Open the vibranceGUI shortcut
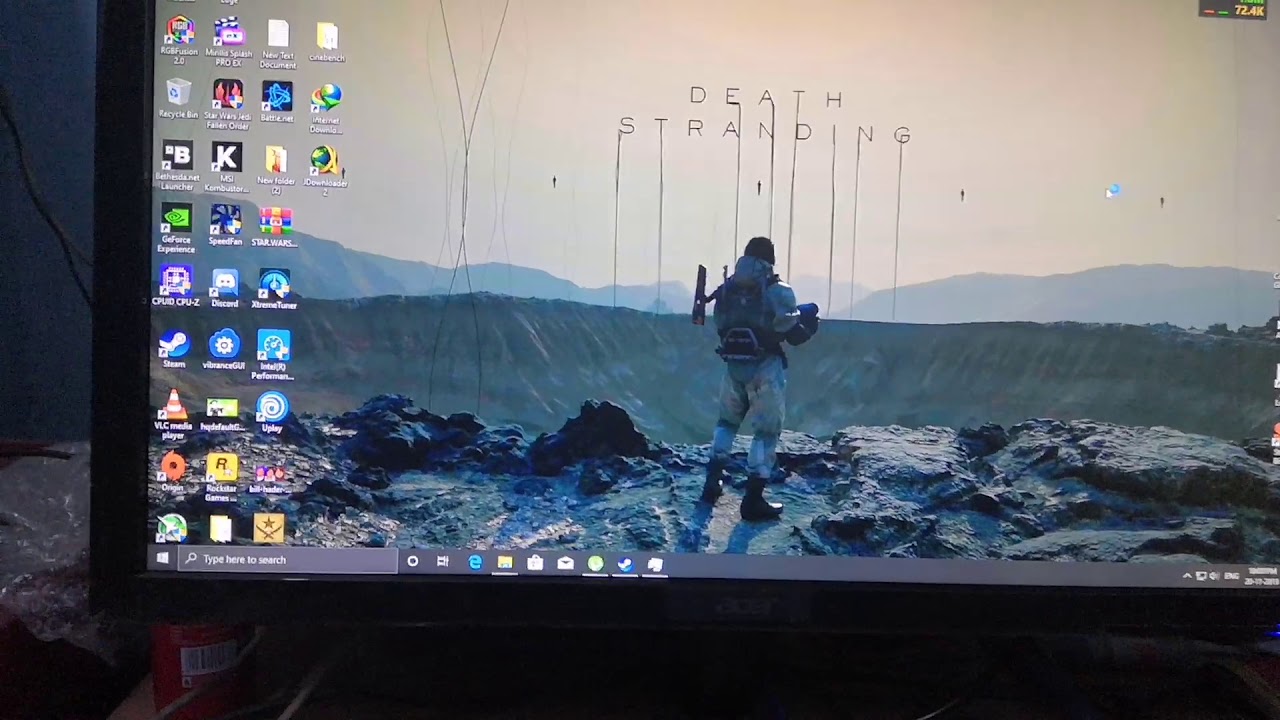 click(x=223, y=349)
